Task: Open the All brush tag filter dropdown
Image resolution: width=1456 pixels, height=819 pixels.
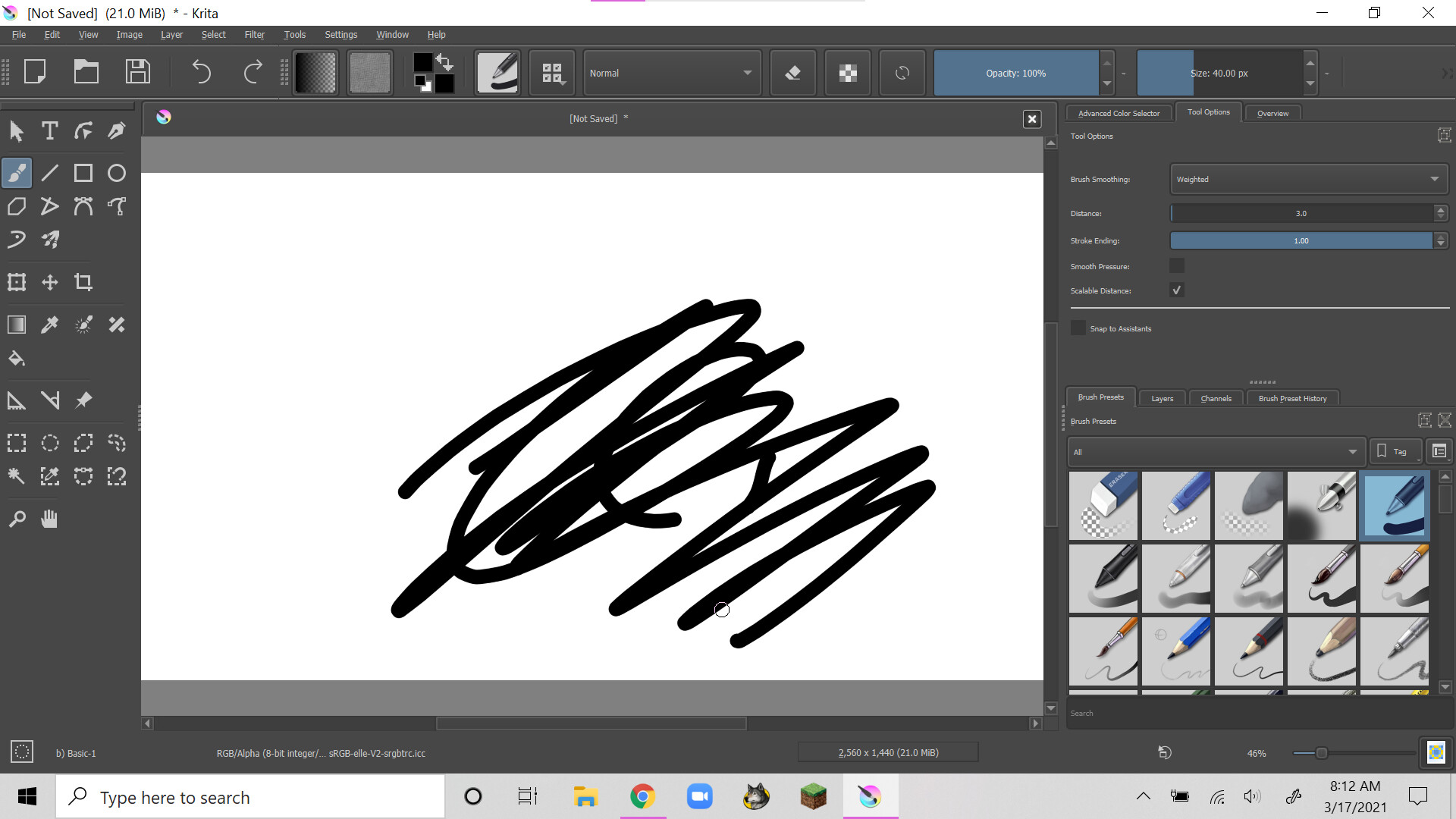Action: click(x=1215, y=452)
